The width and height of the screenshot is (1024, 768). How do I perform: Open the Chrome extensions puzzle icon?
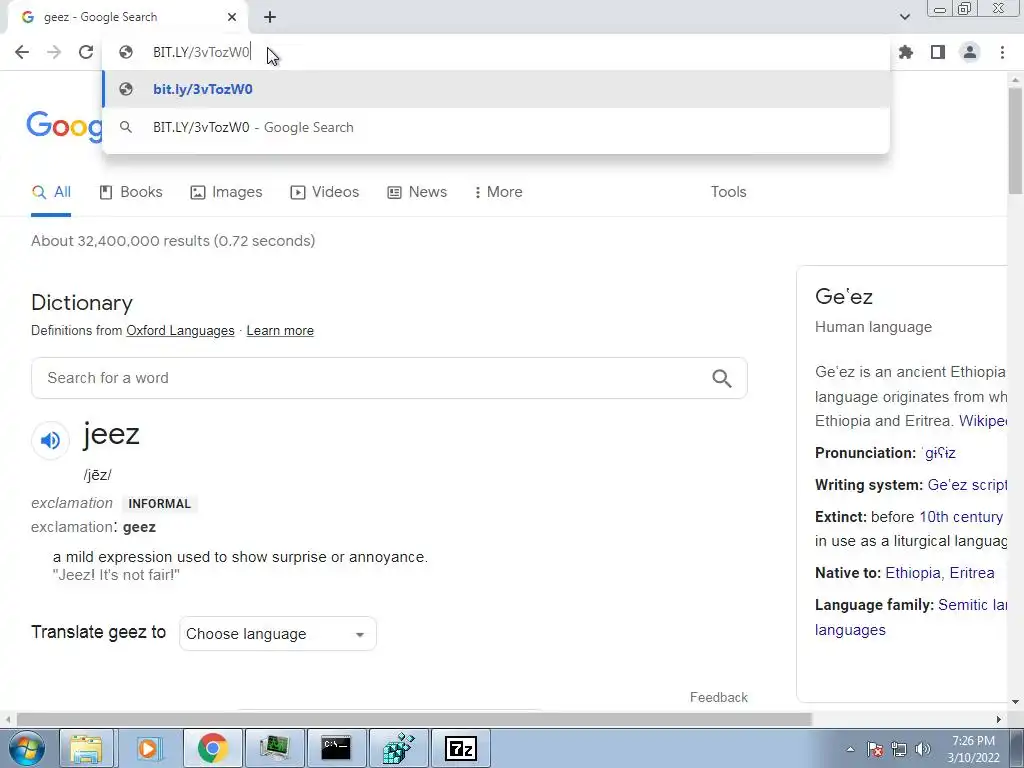click(906, 52)
